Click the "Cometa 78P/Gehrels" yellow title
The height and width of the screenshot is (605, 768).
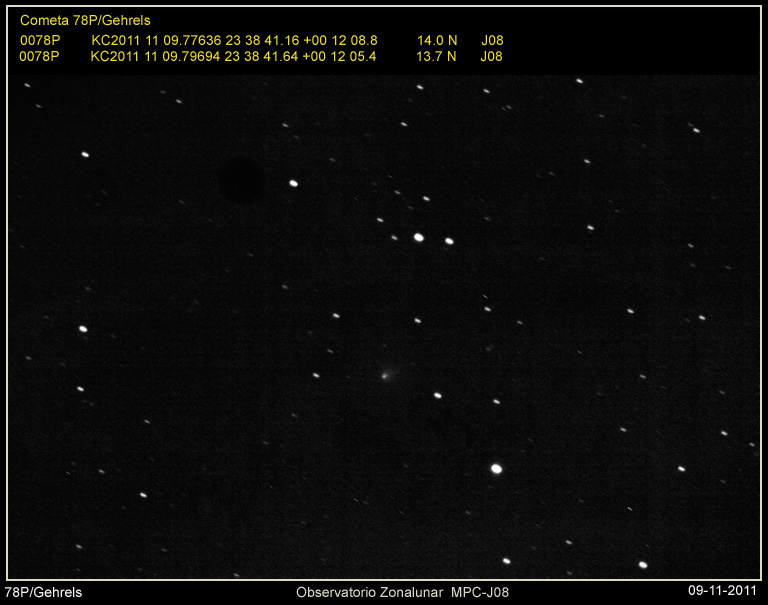[x=85, y=20]
